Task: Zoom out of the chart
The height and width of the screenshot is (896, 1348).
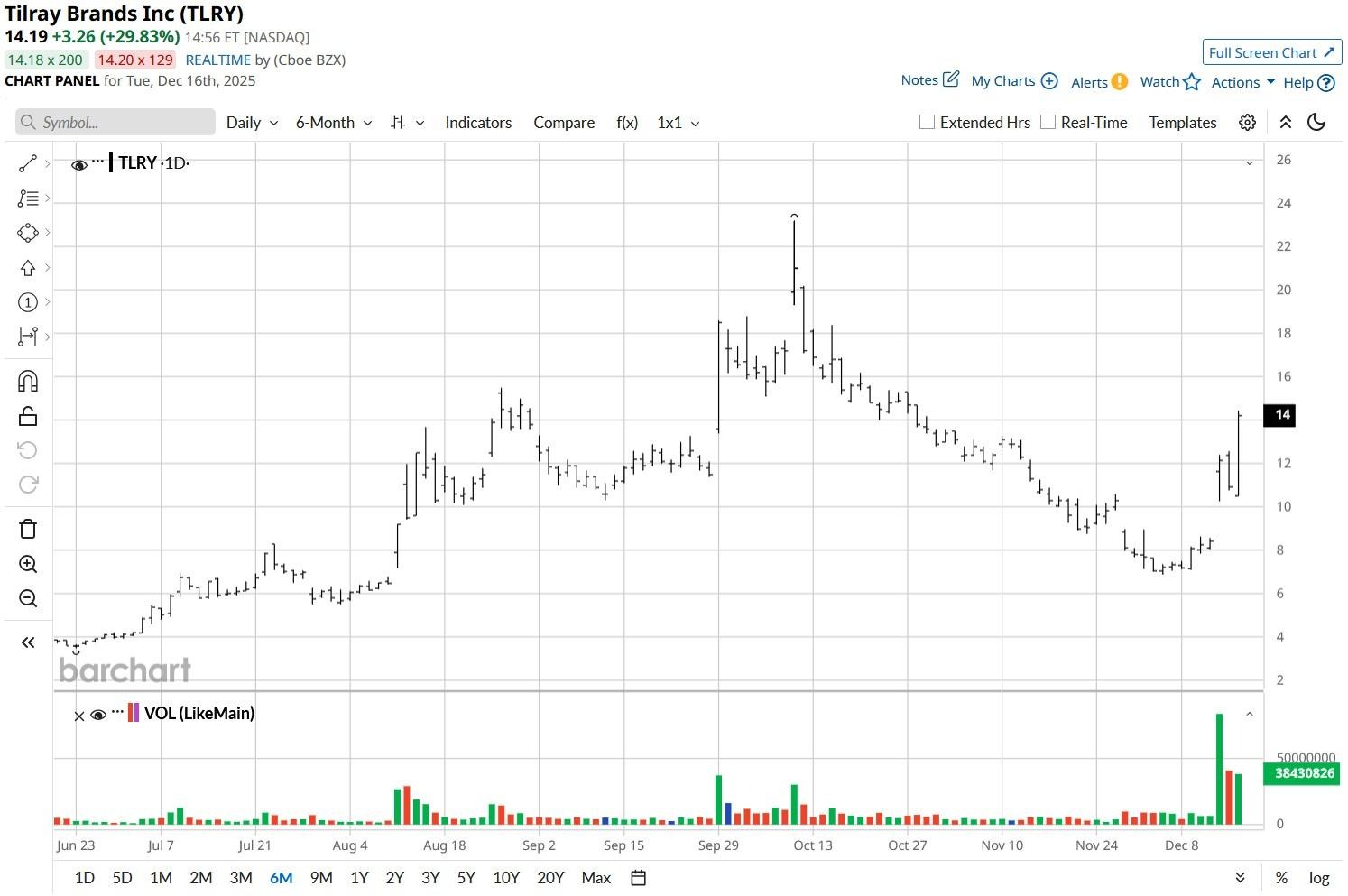Action: [27, 598]
